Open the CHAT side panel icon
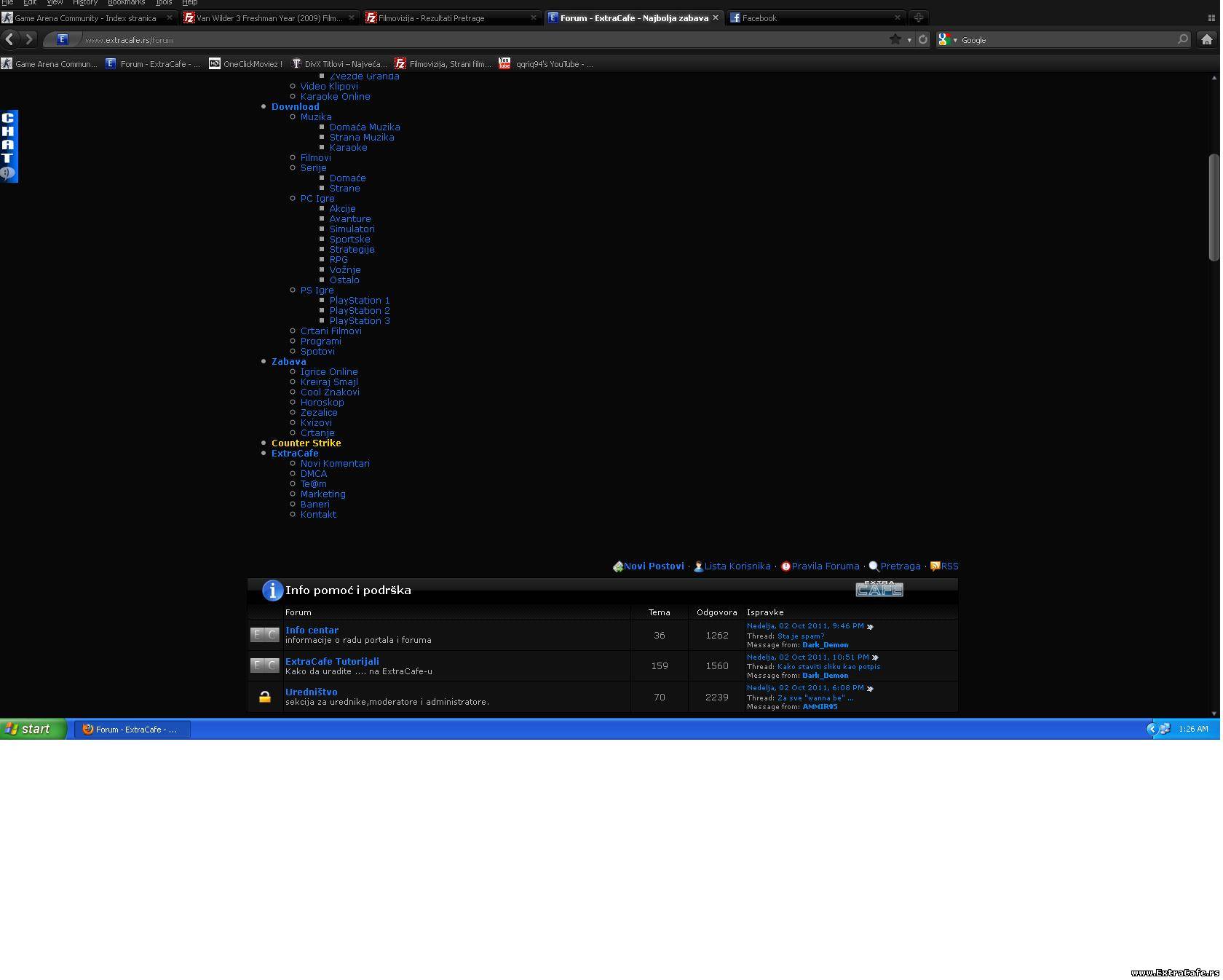The height and width of the screenshot is (980, 1223). (x=9, y=146)
